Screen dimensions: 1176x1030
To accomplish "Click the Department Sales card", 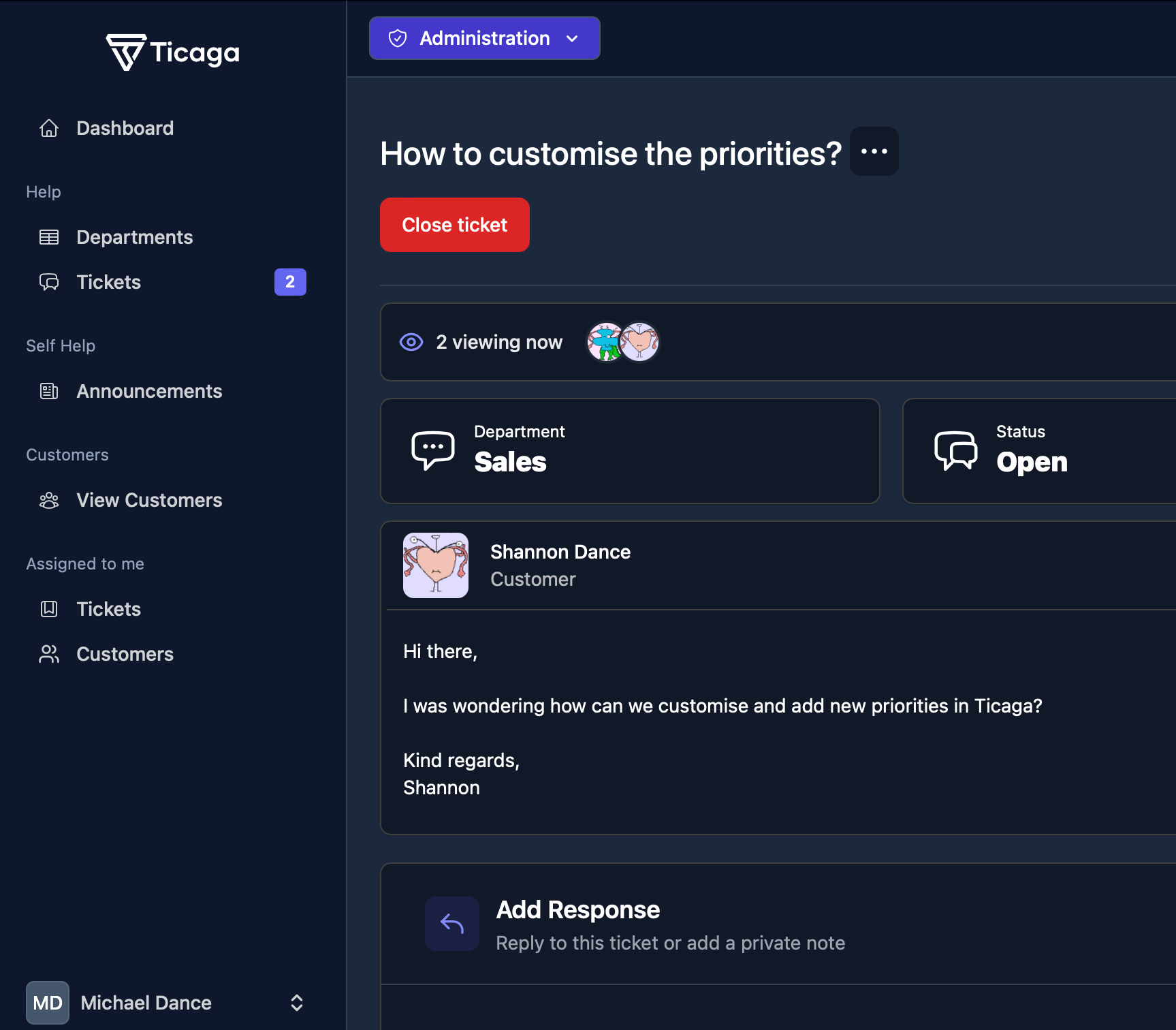I will [x=630, y=451].
